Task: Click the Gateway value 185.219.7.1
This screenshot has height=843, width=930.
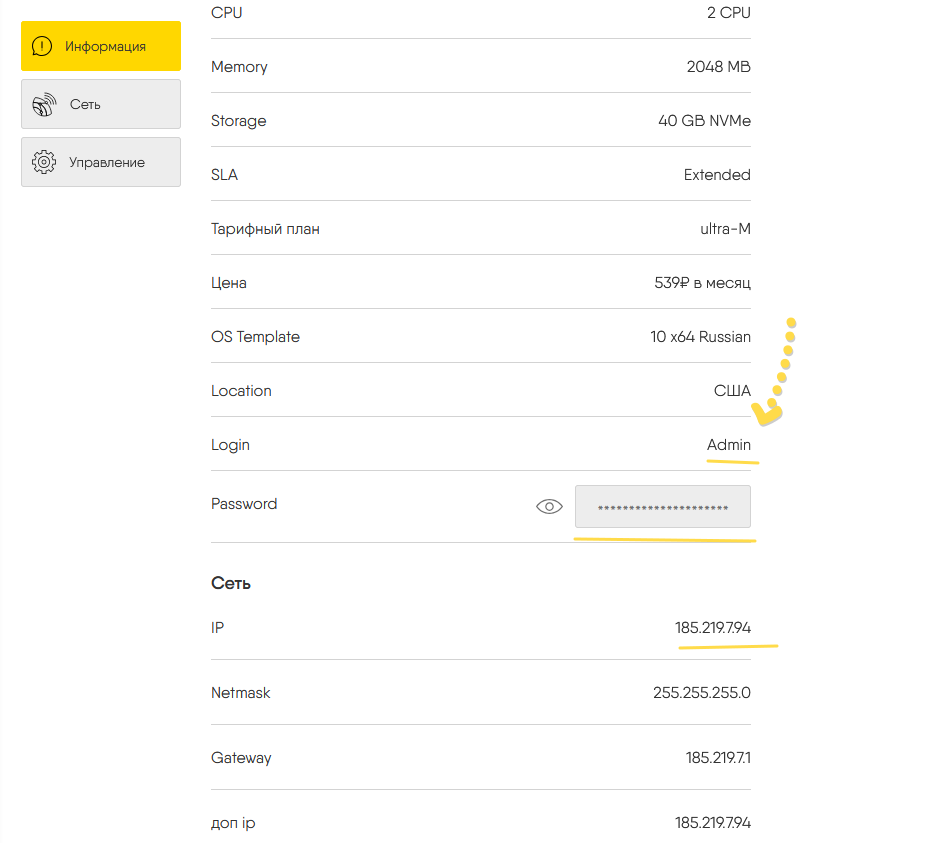Action: coord(718,758)
